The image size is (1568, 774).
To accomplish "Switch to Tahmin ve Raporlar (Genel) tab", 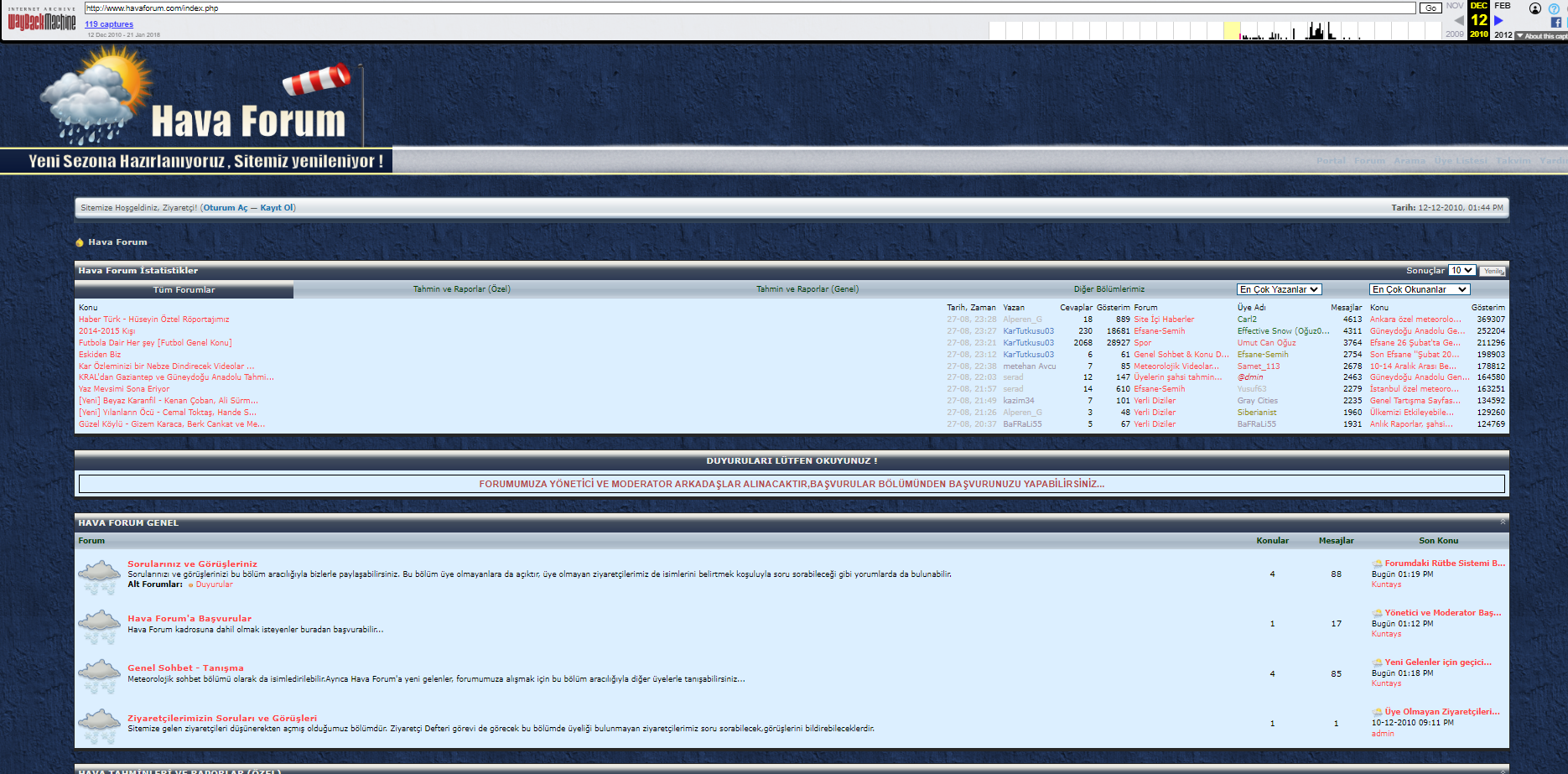I will [x=807, y=289].
